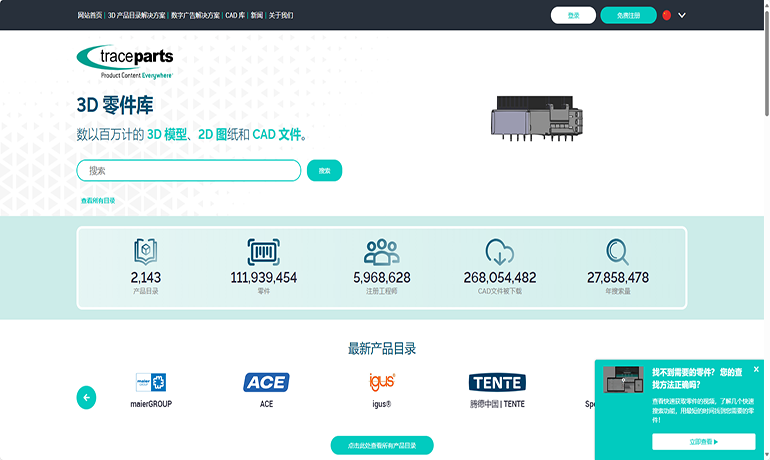770x460 pixels.
Task: Click the magnifier yearly searches icon
Action: click(617, 252)
